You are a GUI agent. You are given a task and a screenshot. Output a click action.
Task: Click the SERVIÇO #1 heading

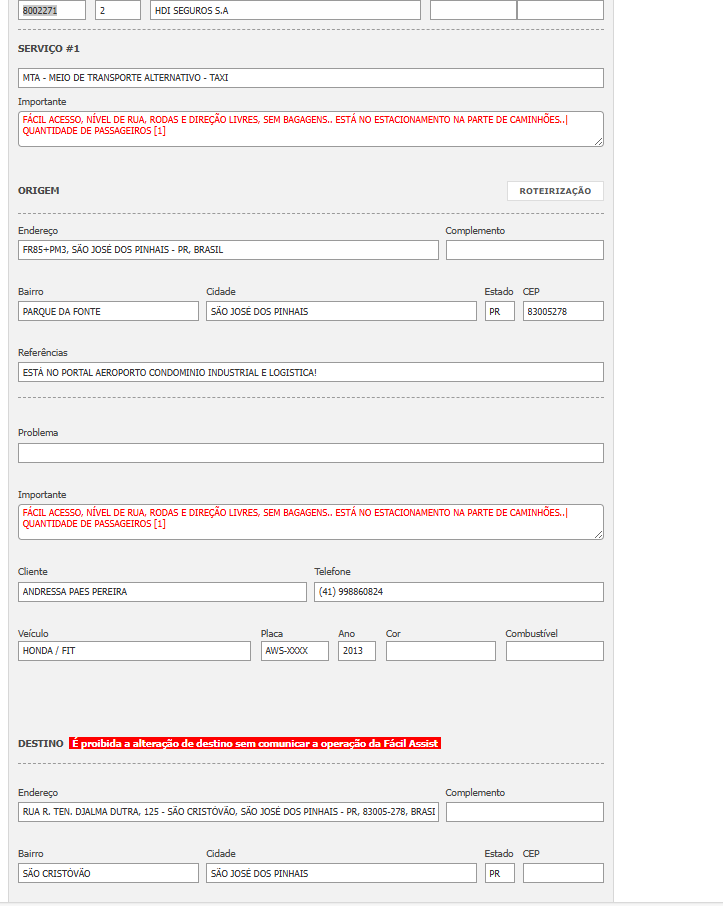pyautogui.click(x=49, y=49)
